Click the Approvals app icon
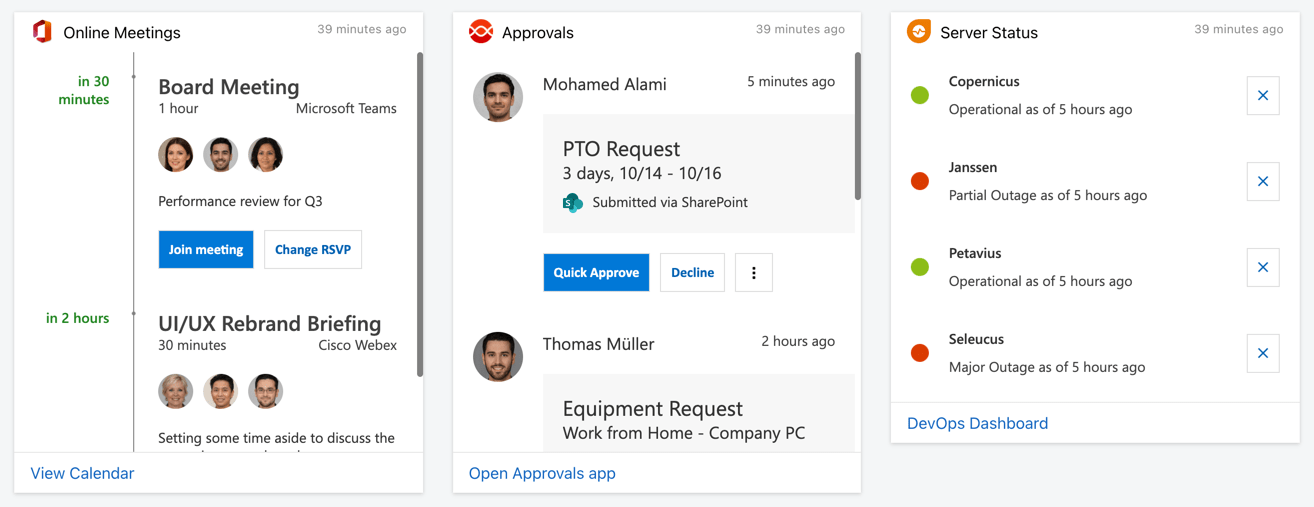1314x507 pixels. pyautogui.click(x=481, y=32)
